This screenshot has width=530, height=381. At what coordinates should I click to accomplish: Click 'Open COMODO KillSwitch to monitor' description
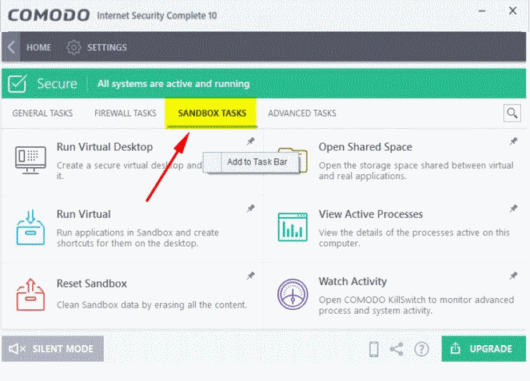416,305
